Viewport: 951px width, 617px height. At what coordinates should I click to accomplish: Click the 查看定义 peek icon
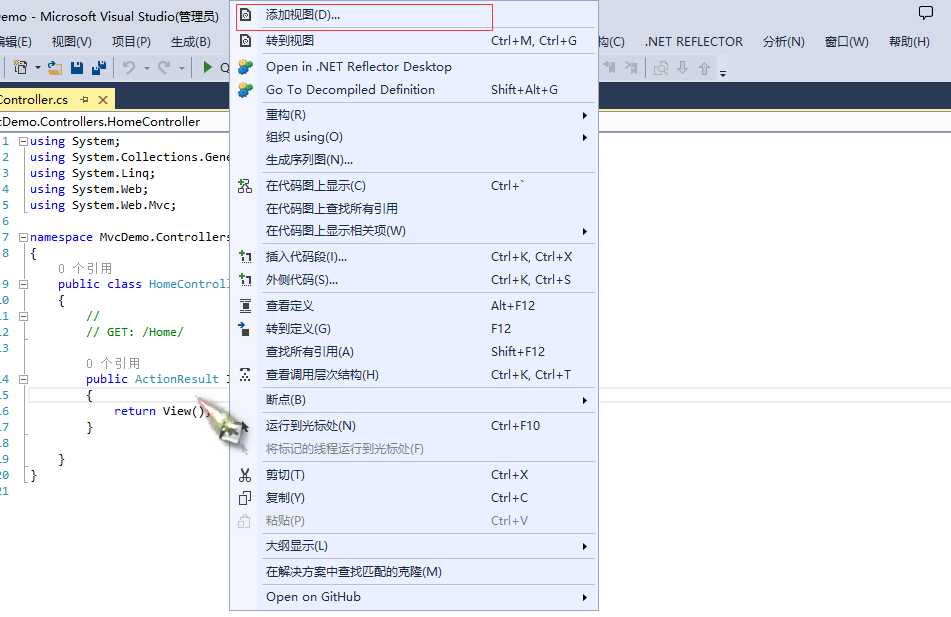(245, 306)
